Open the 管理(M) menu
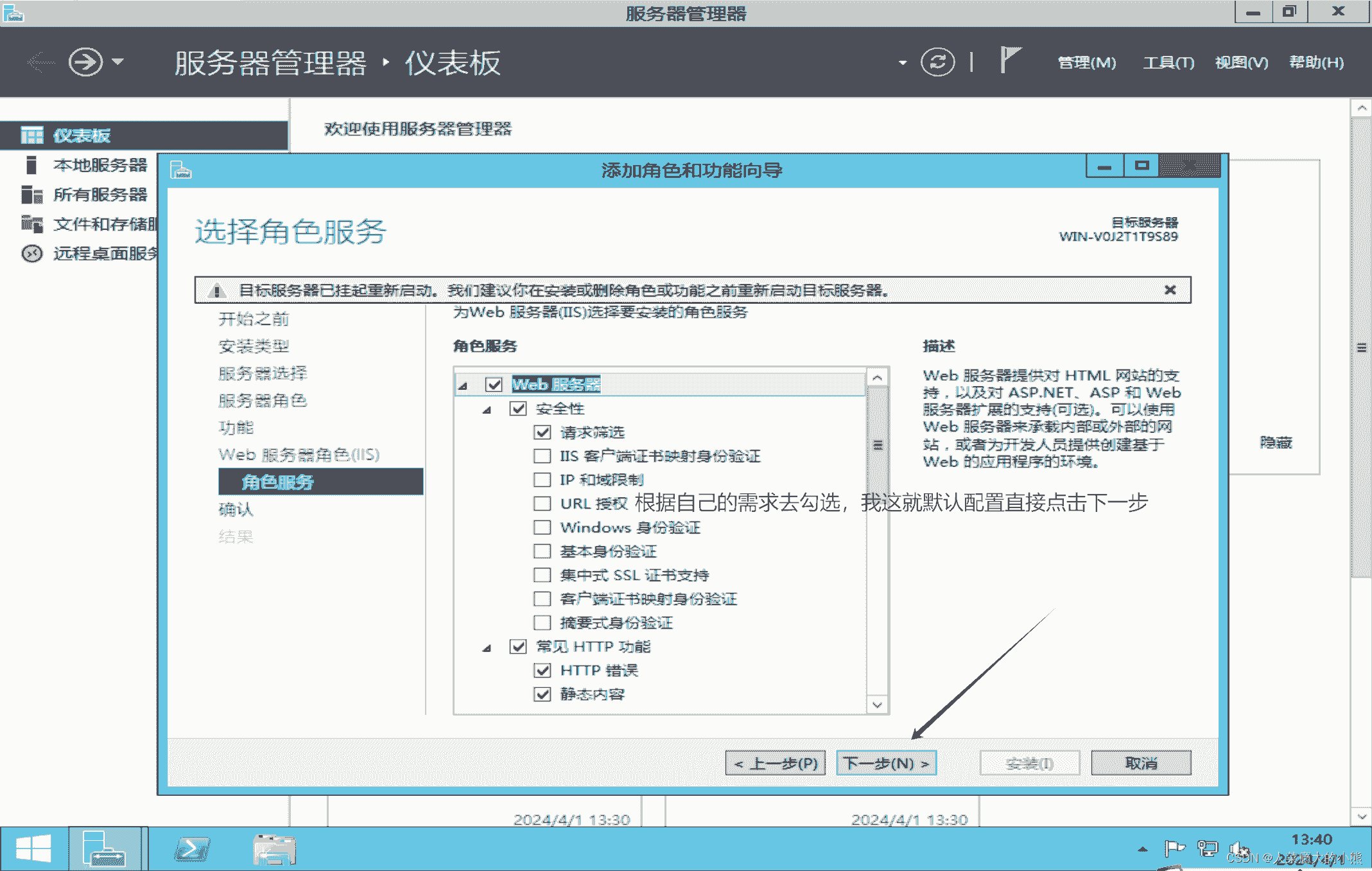1372x871 pixels. pyautogui.click(x=1086, y=62)
